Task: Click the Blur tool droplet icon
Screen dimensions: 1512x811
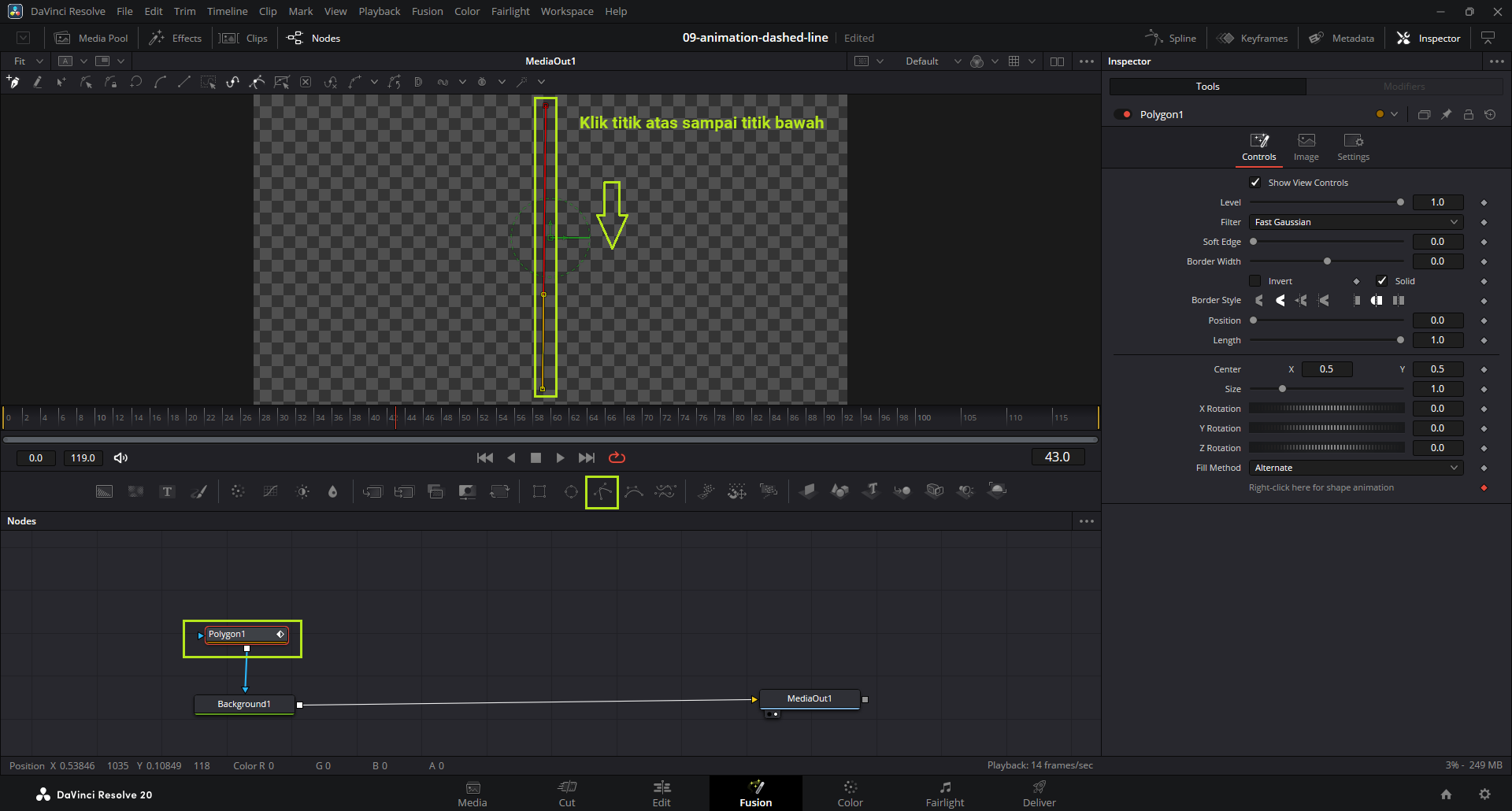Action: (332, 492)
